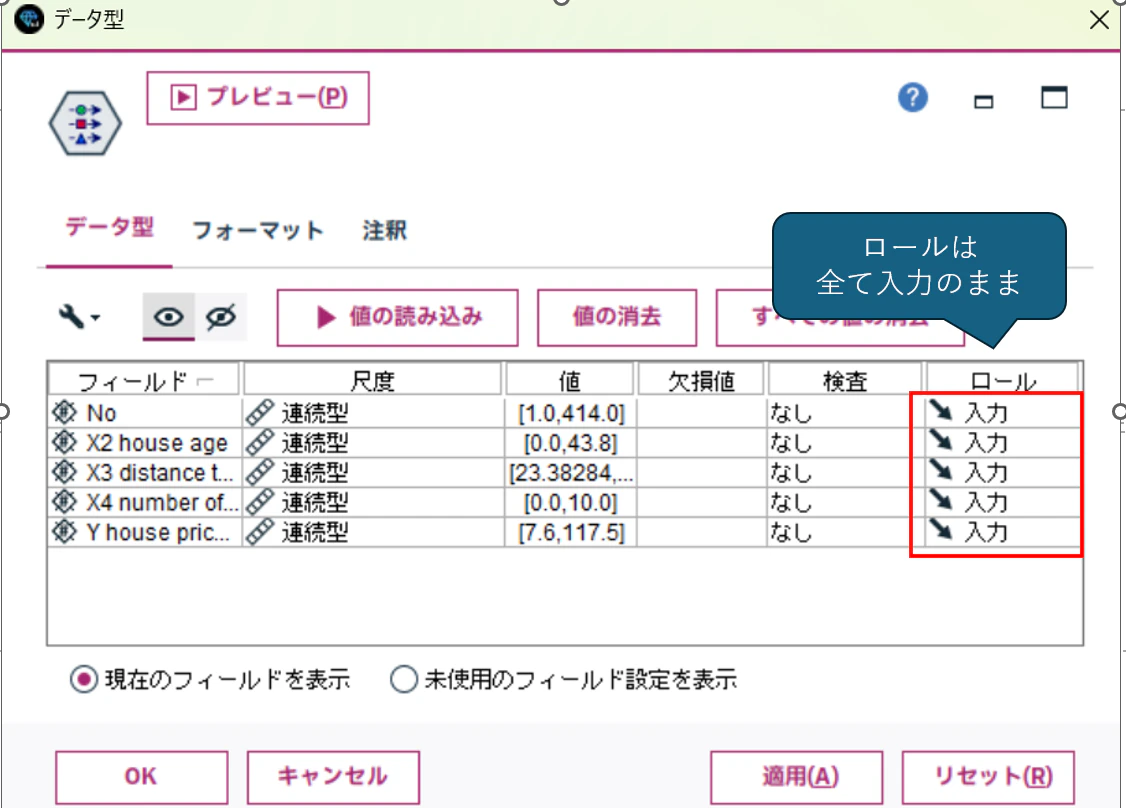Screen dimensions: 1126x808
Task: Open the wrench tools dropdown
Action: click(x=78, y=317)
